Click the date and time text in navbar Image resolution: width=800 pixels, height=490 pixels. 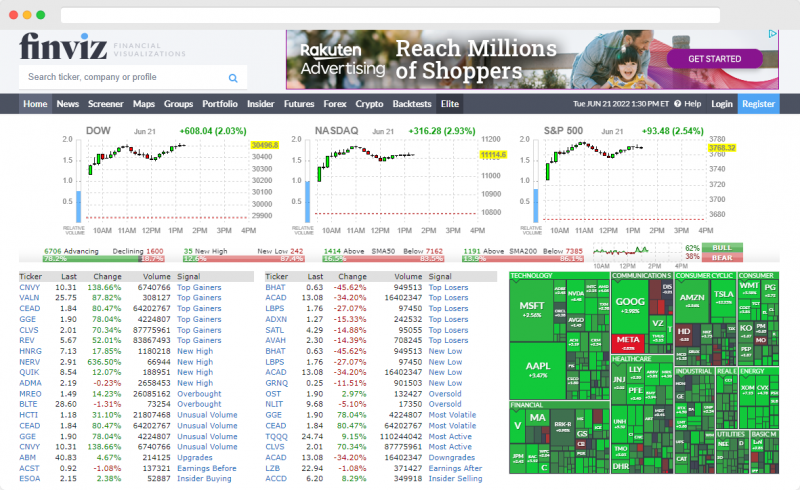click(621, 104)
